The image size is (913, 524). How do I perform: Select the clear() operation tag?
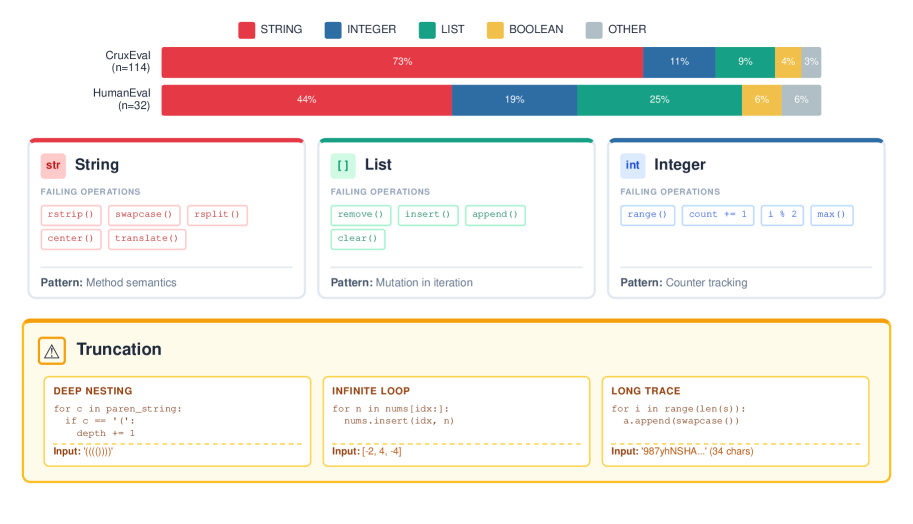[358, 239]
